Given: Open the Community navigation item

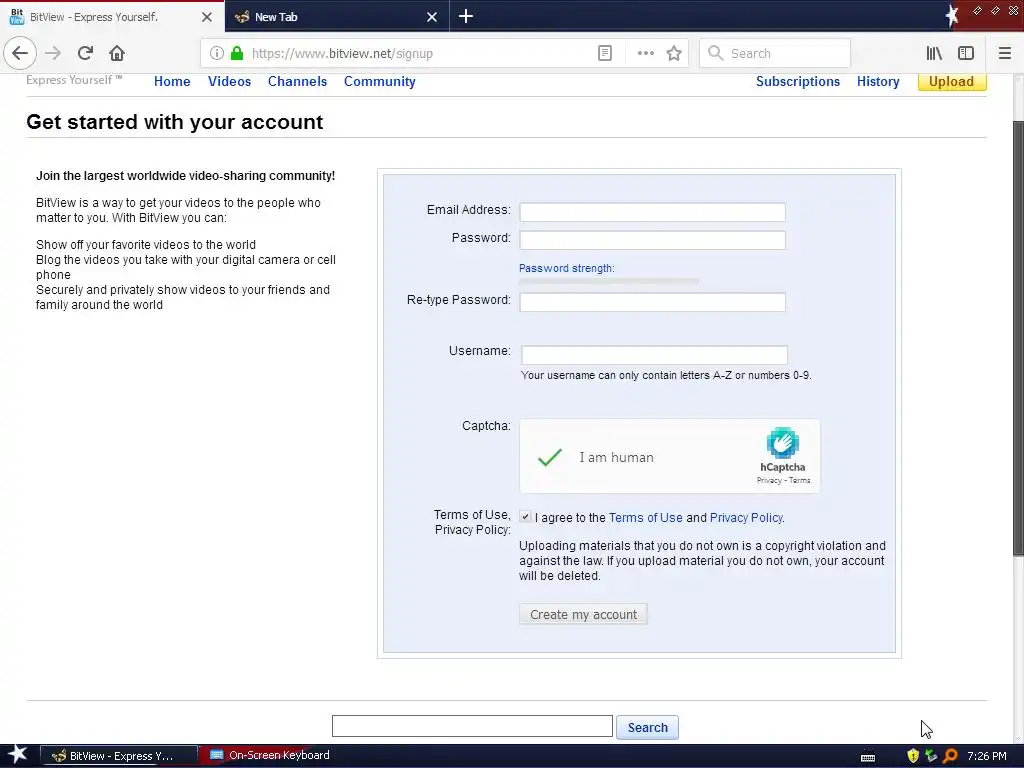Looking at the screenshot, I should pos(379,82).
